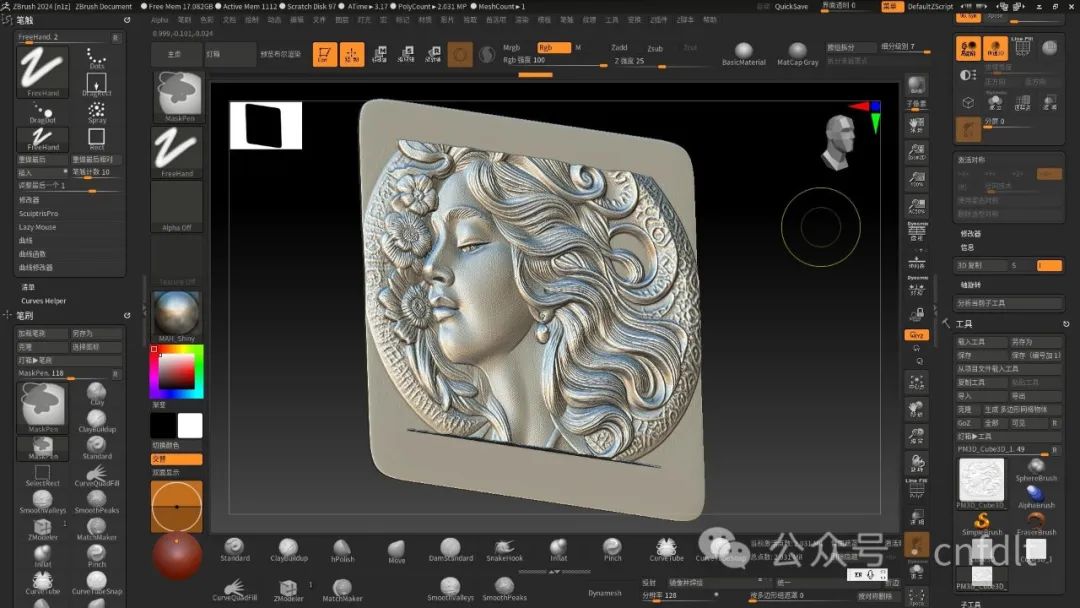Toggle the orange Qxyz rotation button
This screenshot has width=1080, height=608.
coord(917,335)
